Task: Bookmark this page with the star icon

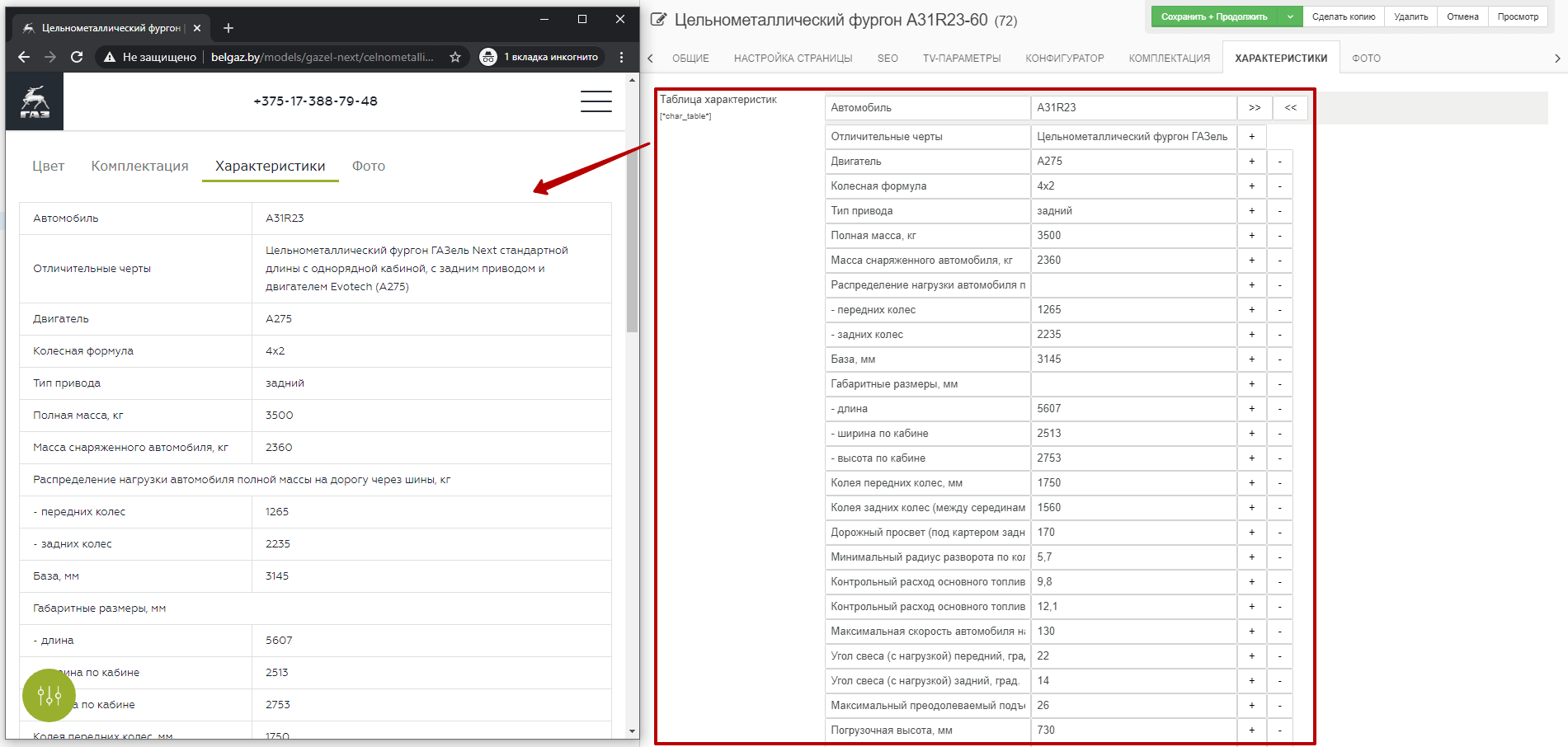Action: pos(455,57)
